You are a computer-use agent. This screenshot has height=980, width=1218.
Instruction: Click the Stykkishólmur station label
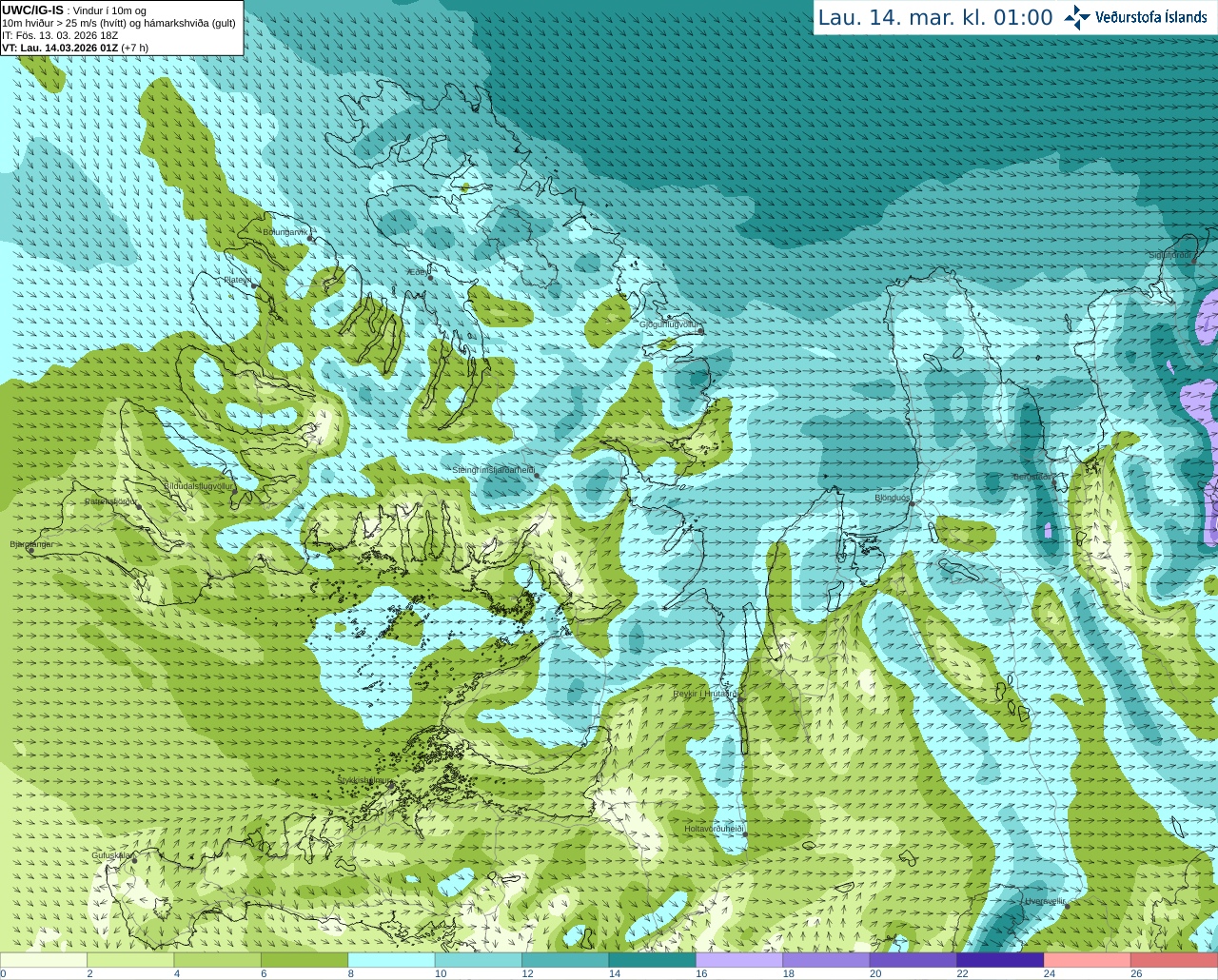[x=365, y=780]
